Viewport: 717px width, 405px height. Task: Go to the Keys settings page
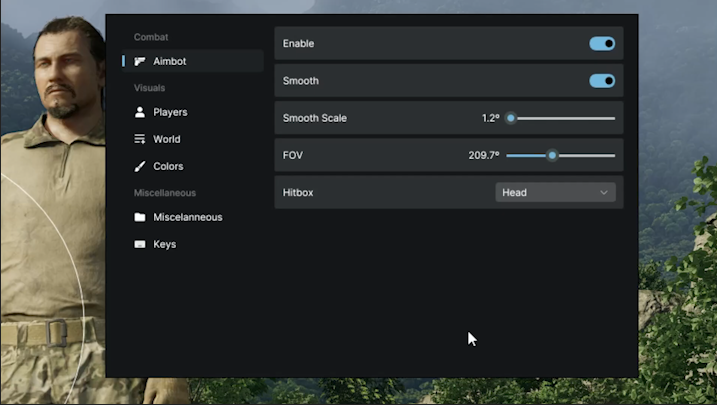[164, 245]
